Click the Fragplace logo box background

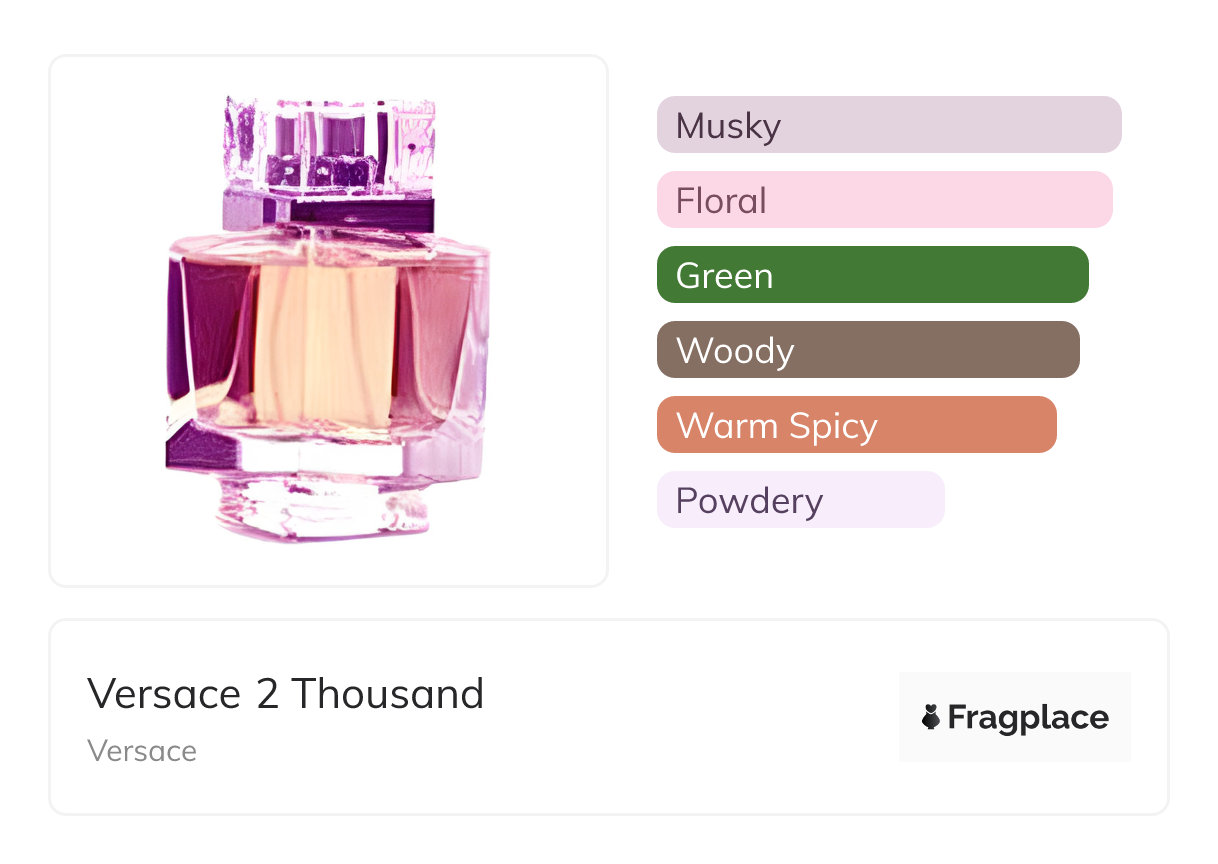[x=1015, y=717]
